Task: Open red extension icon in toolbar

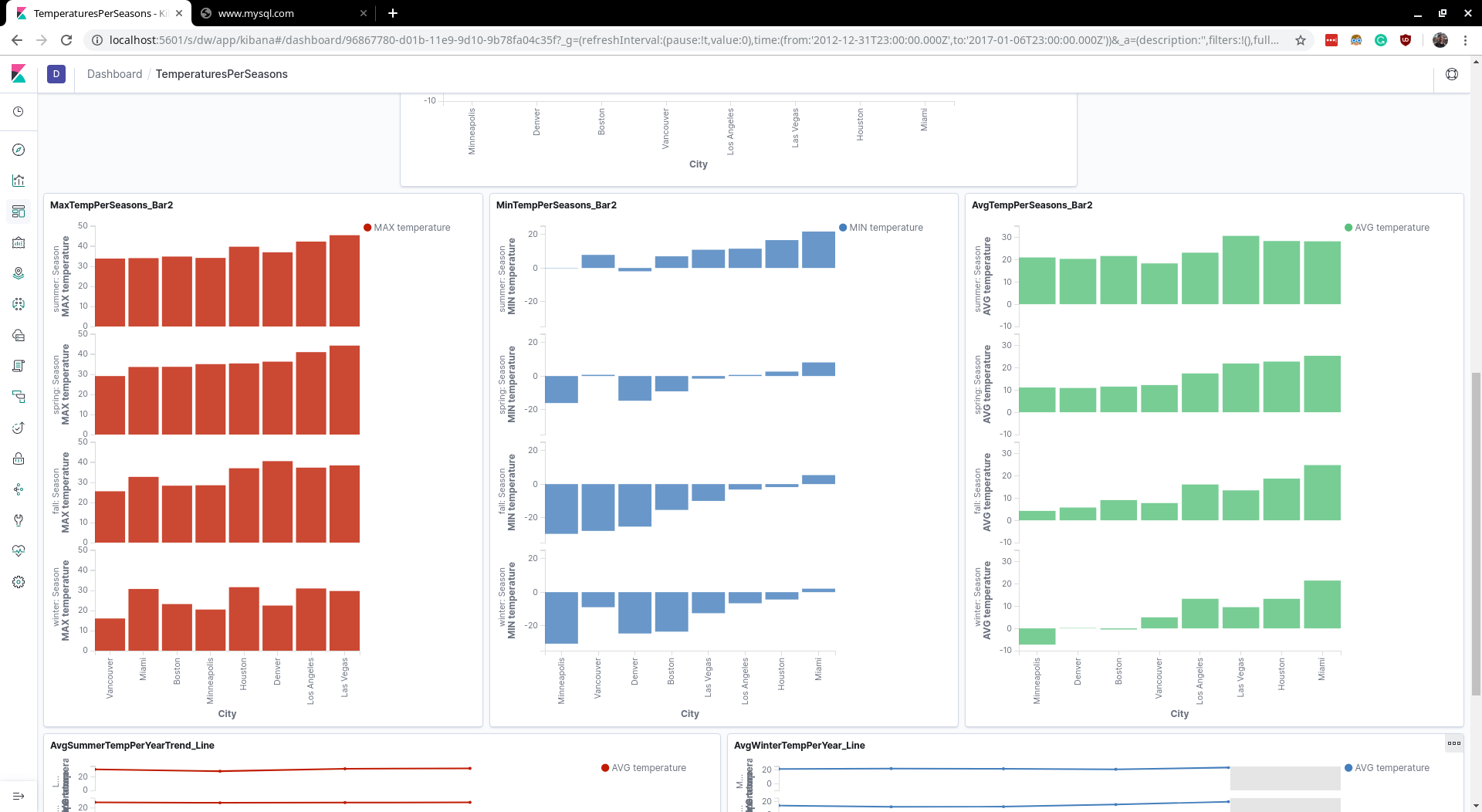Action: coord(1331,40)
